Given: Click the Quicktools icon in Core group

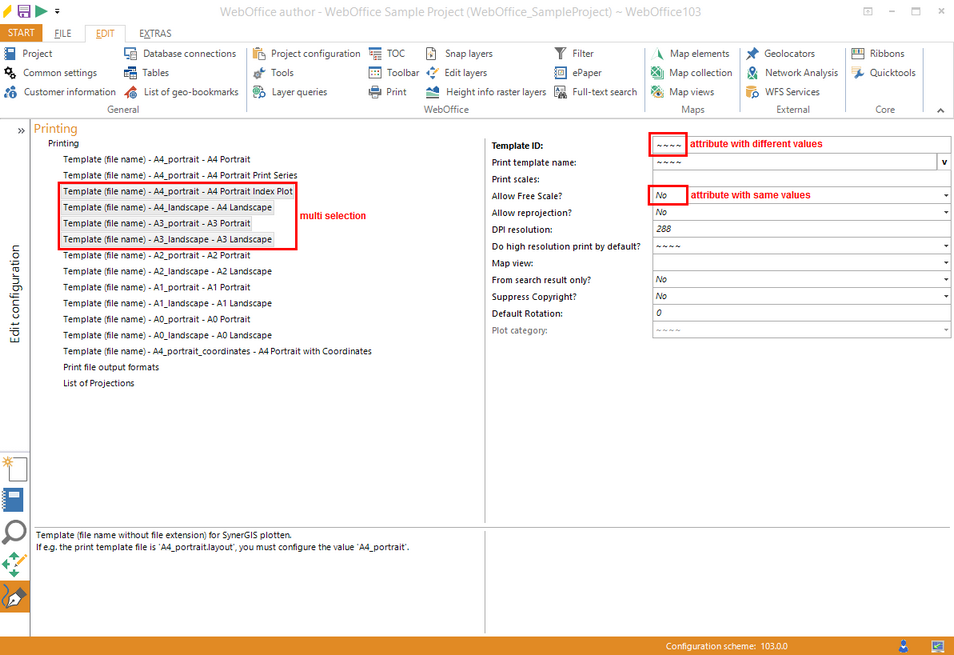Looking at the screenshot, I should [x=881, y=72].
